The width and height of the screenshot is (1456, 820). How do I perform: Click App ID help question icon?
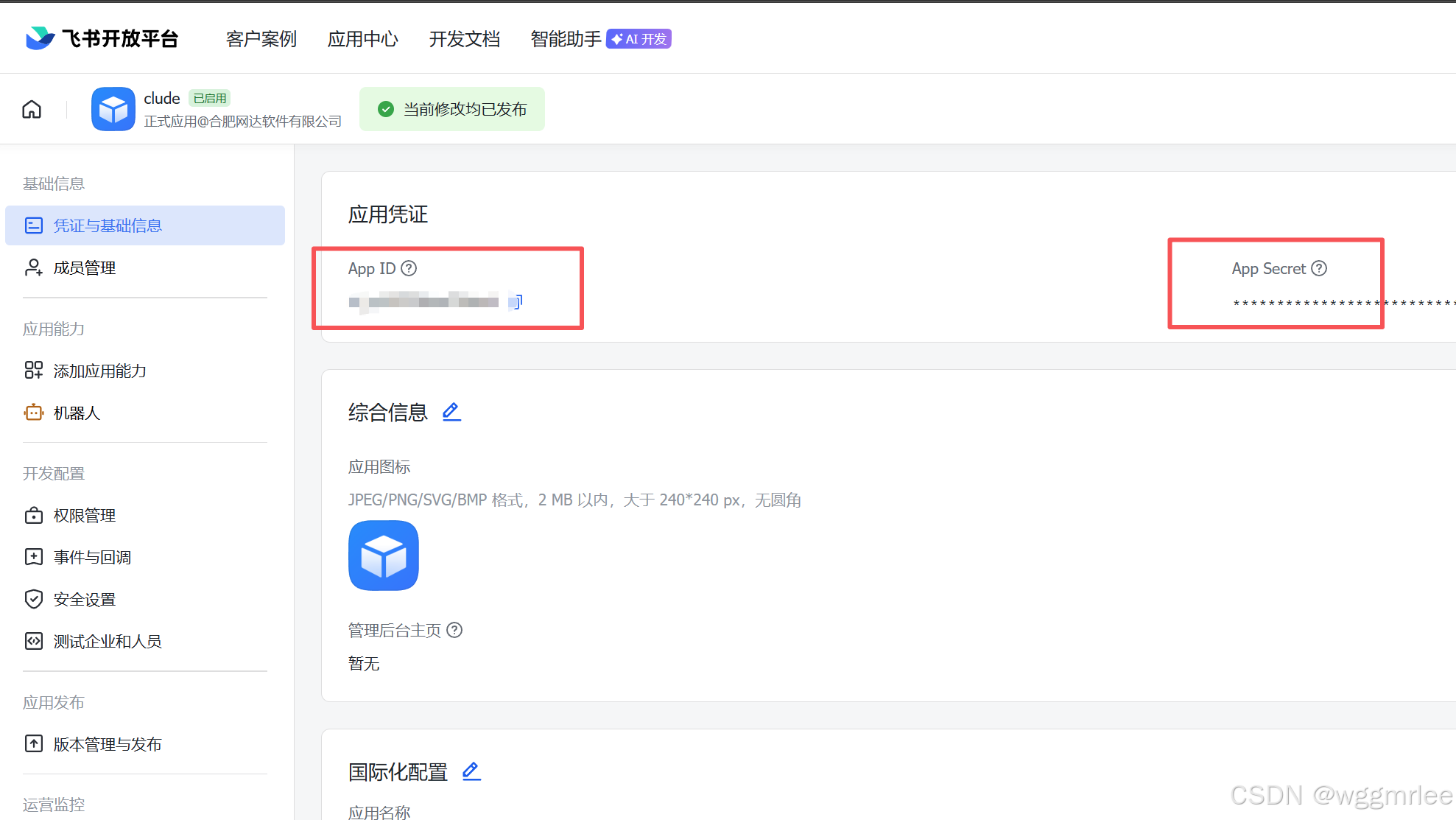point(409,268)
